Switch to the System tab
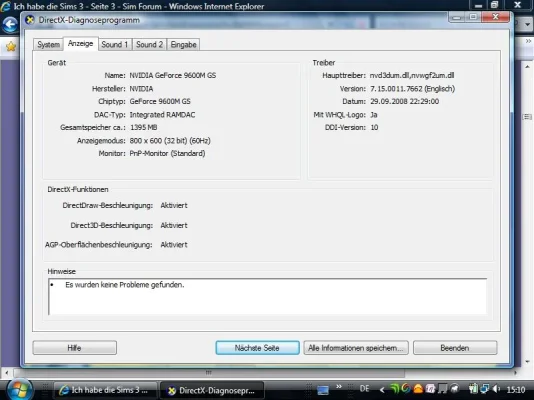This screenshot has width=534, height=400. pyautogui.click(x=48, y=45)
